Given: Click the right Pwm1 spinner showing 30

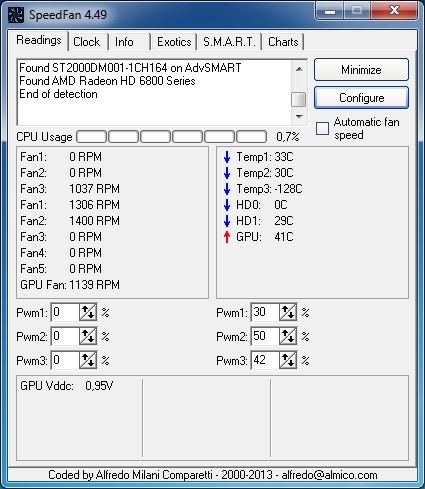Looking at the screenshot, I should coord(288,312).
